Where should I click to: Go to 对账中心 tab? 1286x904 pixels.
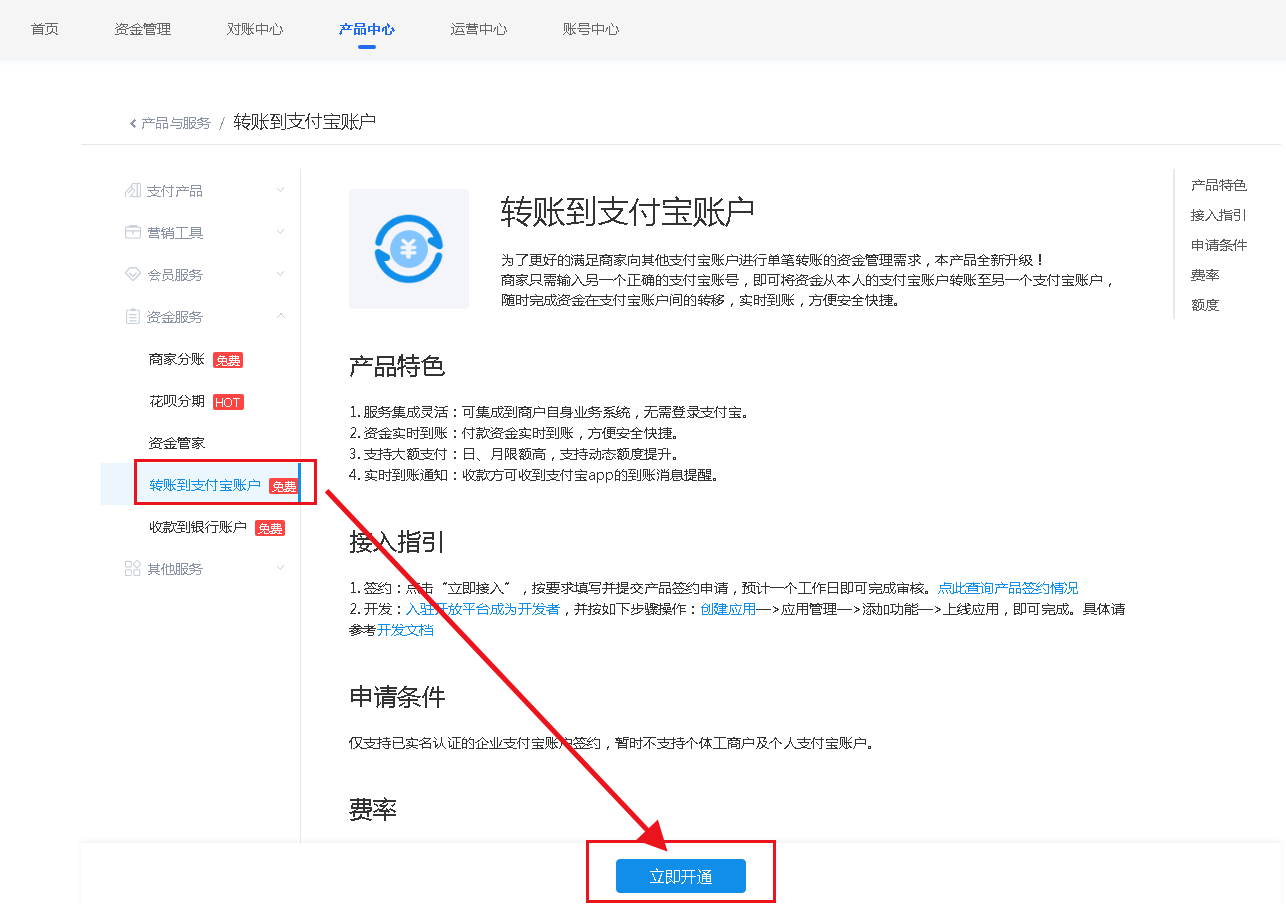pyautogui.click(x=255, y=29)
